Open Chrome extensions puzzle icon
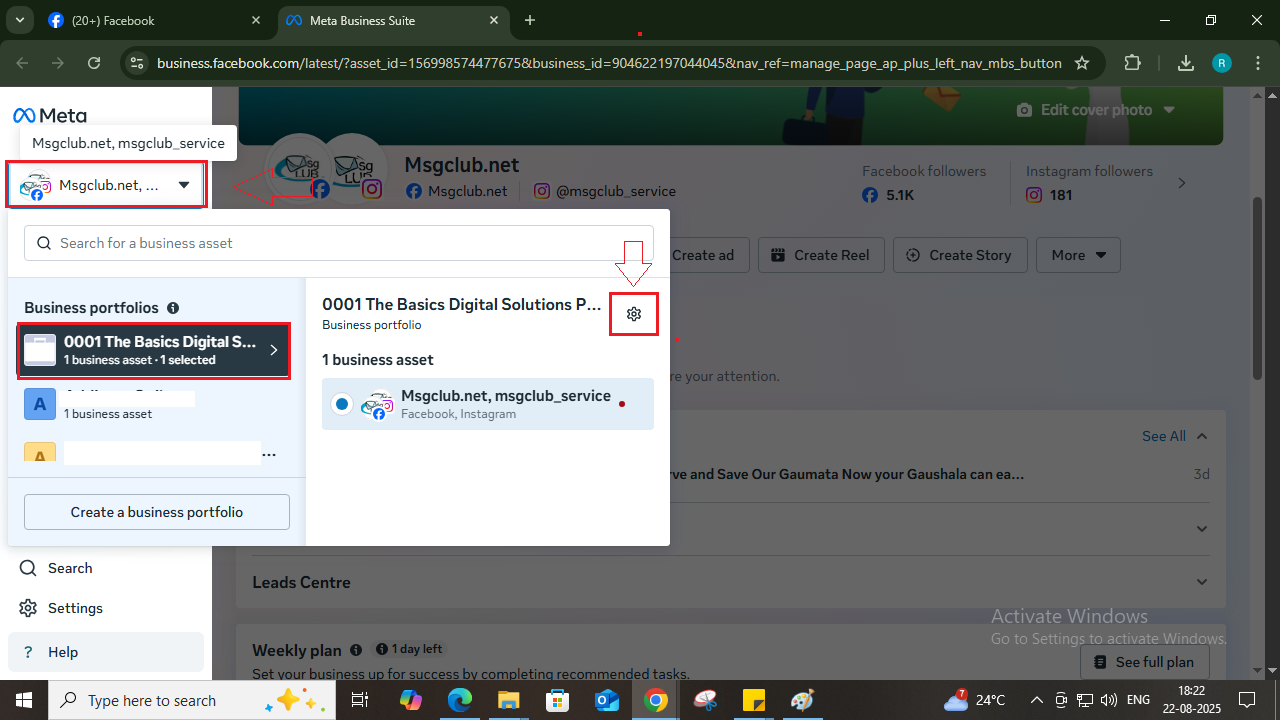1280x720 pixels. (1132, 63)
